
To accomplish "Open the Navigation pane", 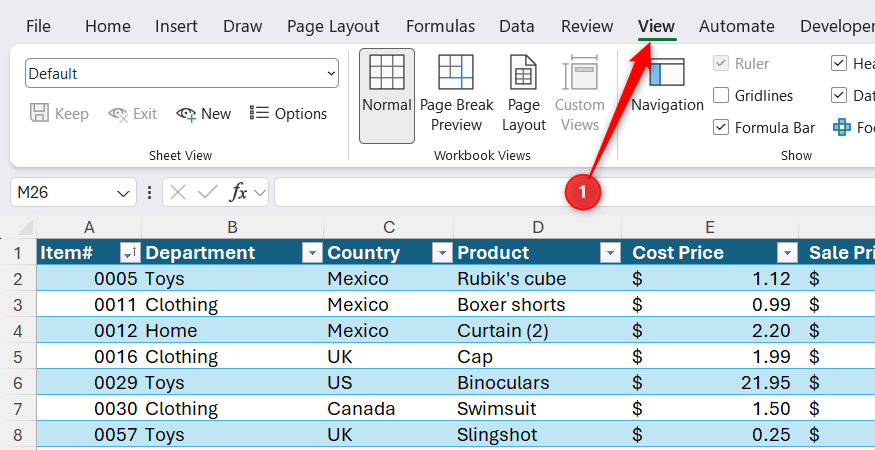I will [x=667, y=85].
